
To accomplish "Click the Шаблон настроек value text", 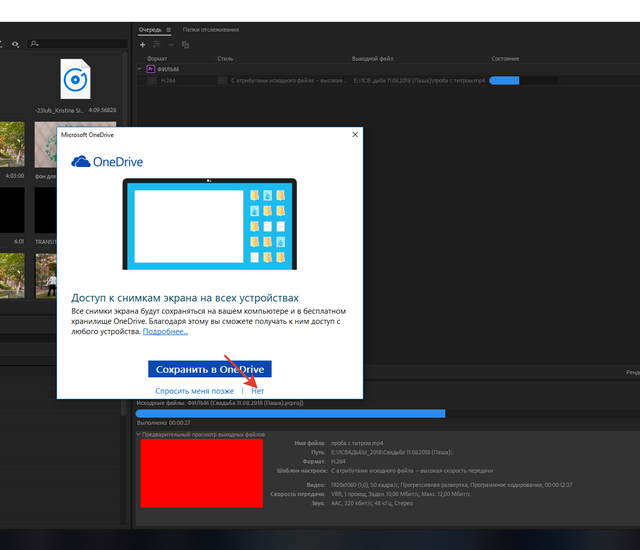I will click(412, 471).
